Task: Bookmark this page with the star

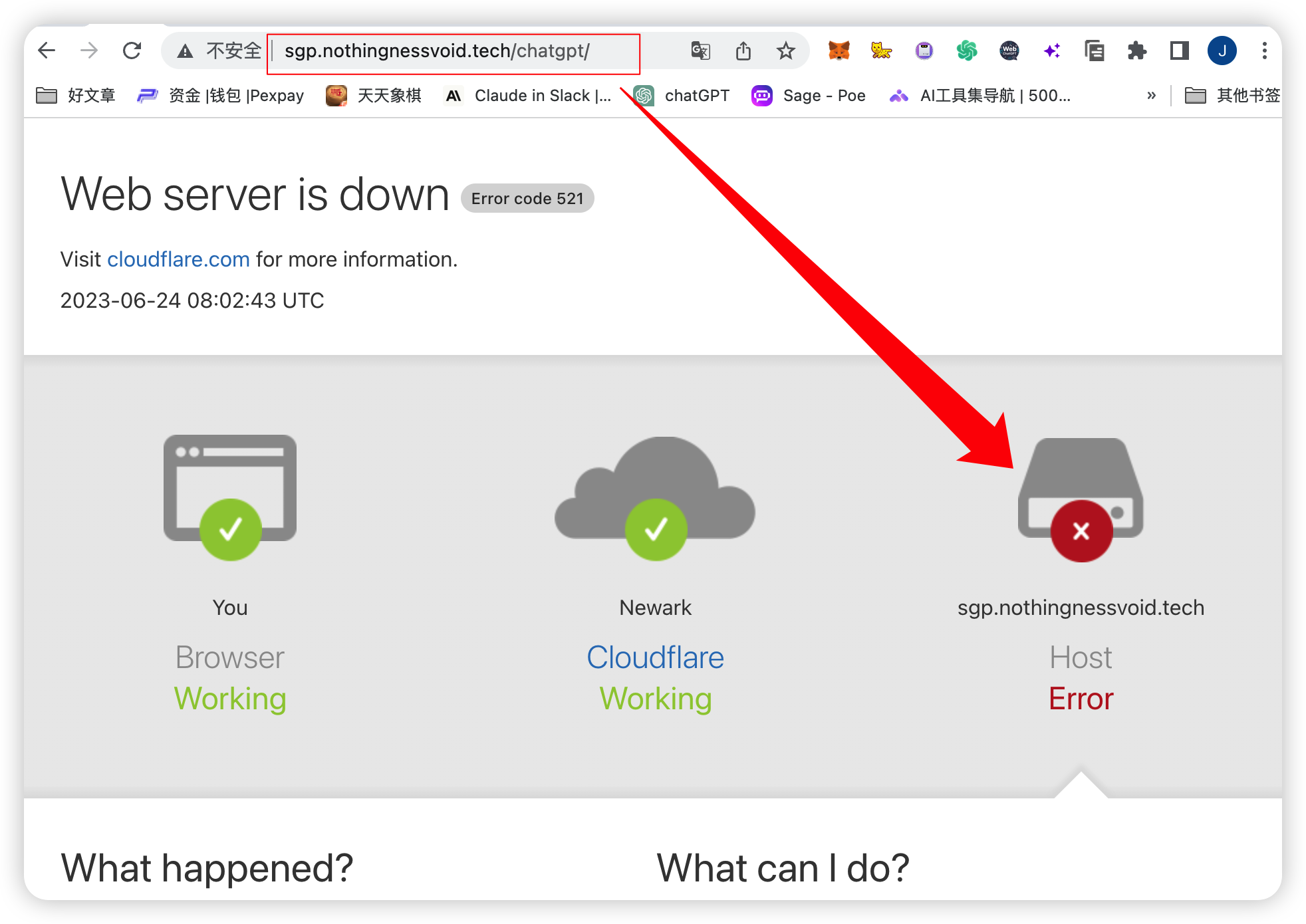Action: coord(785,51)
